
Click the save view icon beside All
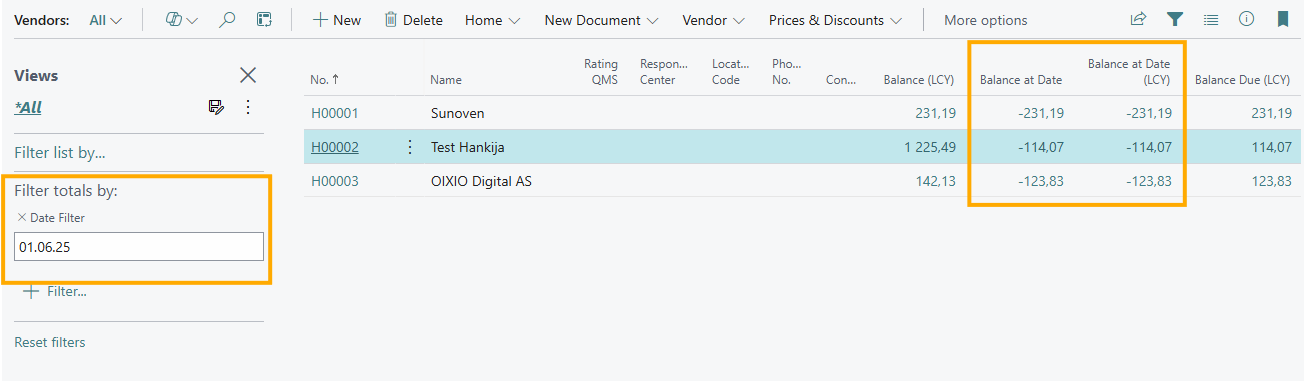click(x=216, y=107)
